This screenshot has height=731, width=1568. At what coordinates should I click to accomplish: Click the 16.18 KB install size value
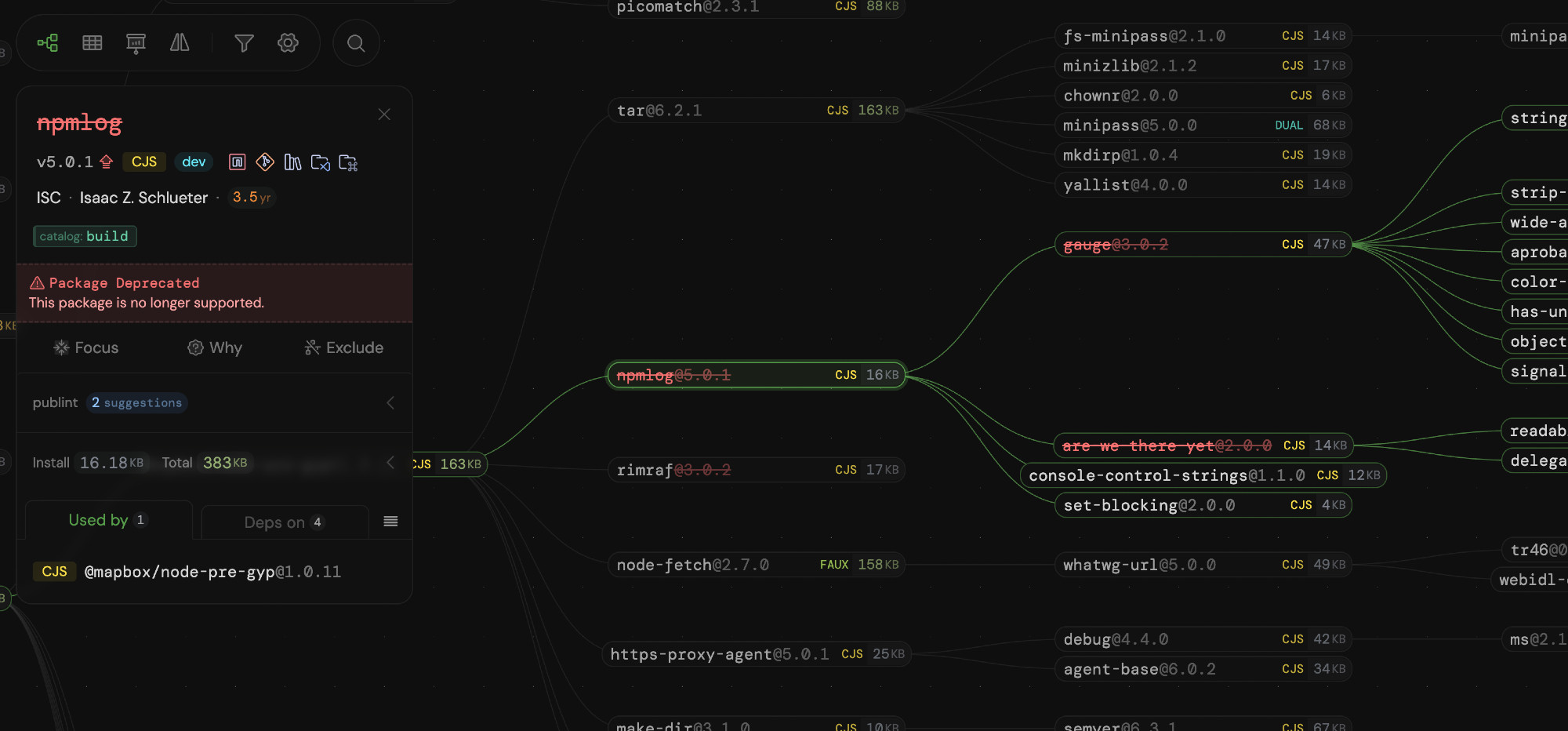pyautogui.click(x=111, y=463)
